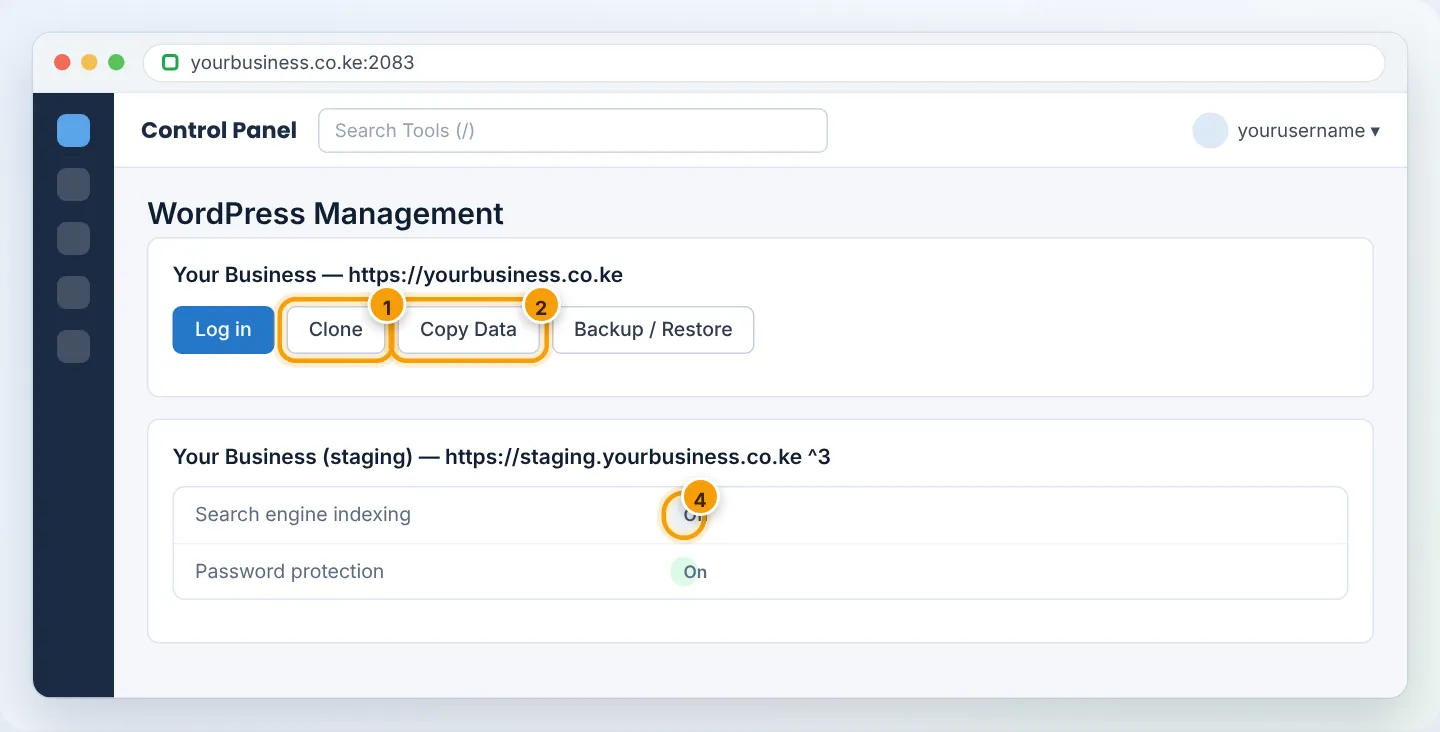Click the Search engine indexing label
Viewport: 1440px width, 732px height.
(303, 515)
